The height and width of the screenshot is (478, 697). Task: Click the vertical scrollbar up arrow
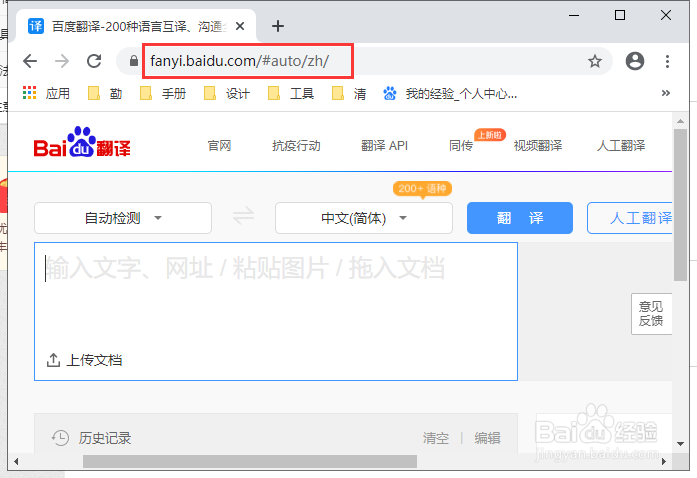tap(680, 121)
